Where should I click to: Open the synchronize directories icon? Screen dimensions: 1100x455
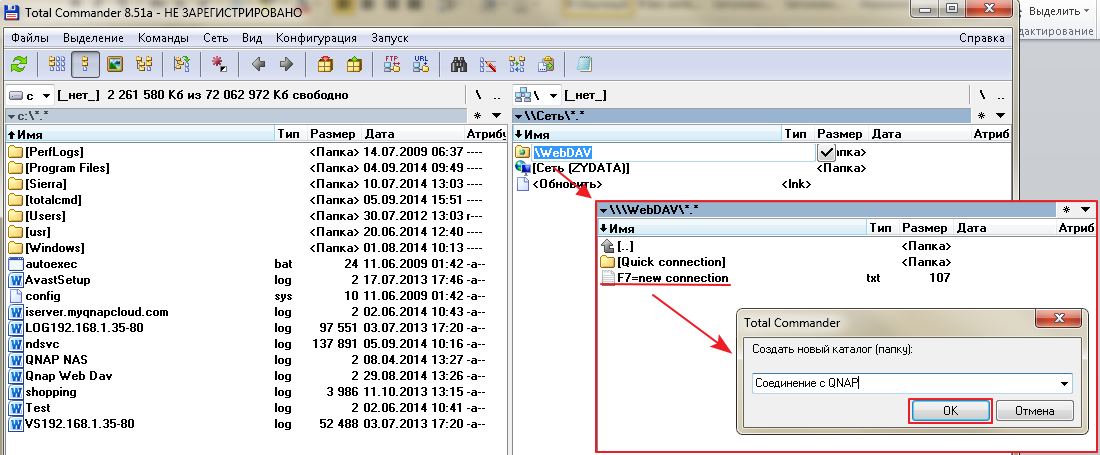click(517, 64)
